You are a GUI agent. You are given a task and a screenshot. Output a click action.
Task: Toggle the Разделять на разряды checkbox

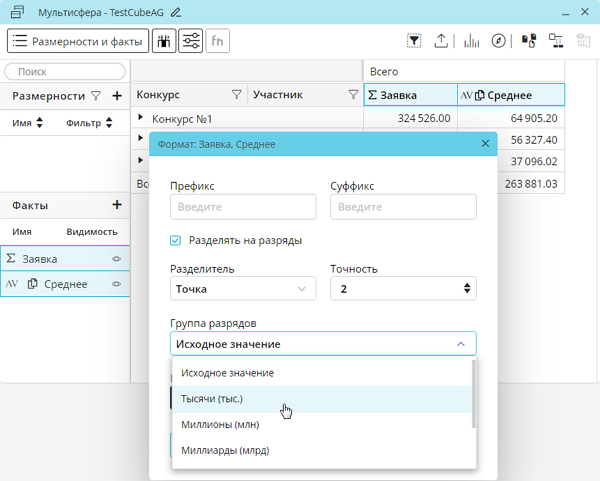pyautogui.click(x=176, y=240)
